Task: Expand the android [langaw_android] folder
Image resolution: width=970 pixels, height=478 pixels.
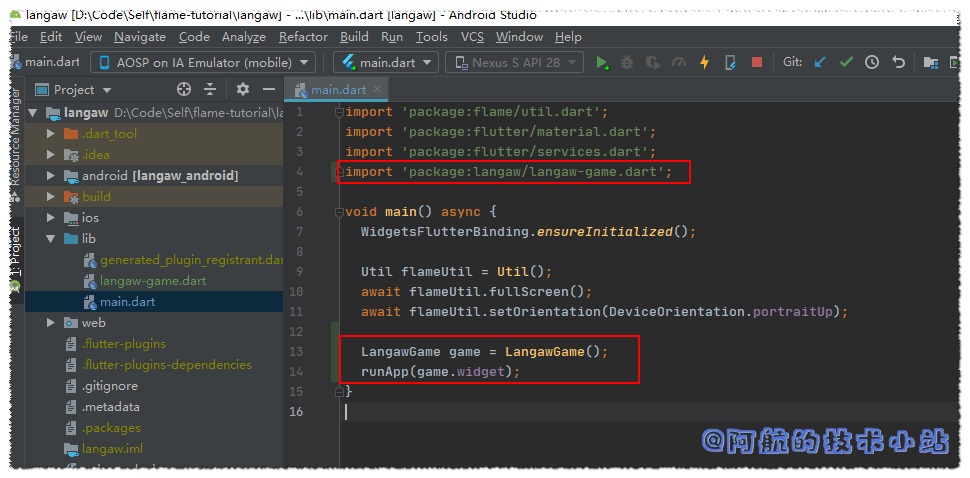Action: click(51, 176)
